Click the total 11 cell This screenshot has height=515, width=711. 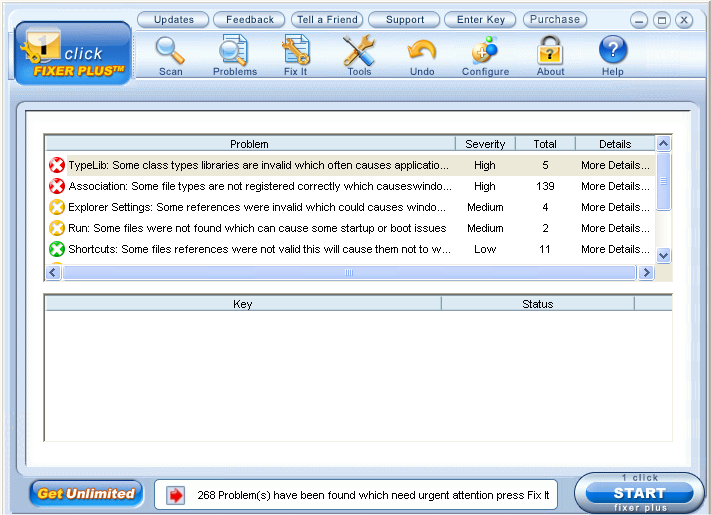click(x=545, y=249)
